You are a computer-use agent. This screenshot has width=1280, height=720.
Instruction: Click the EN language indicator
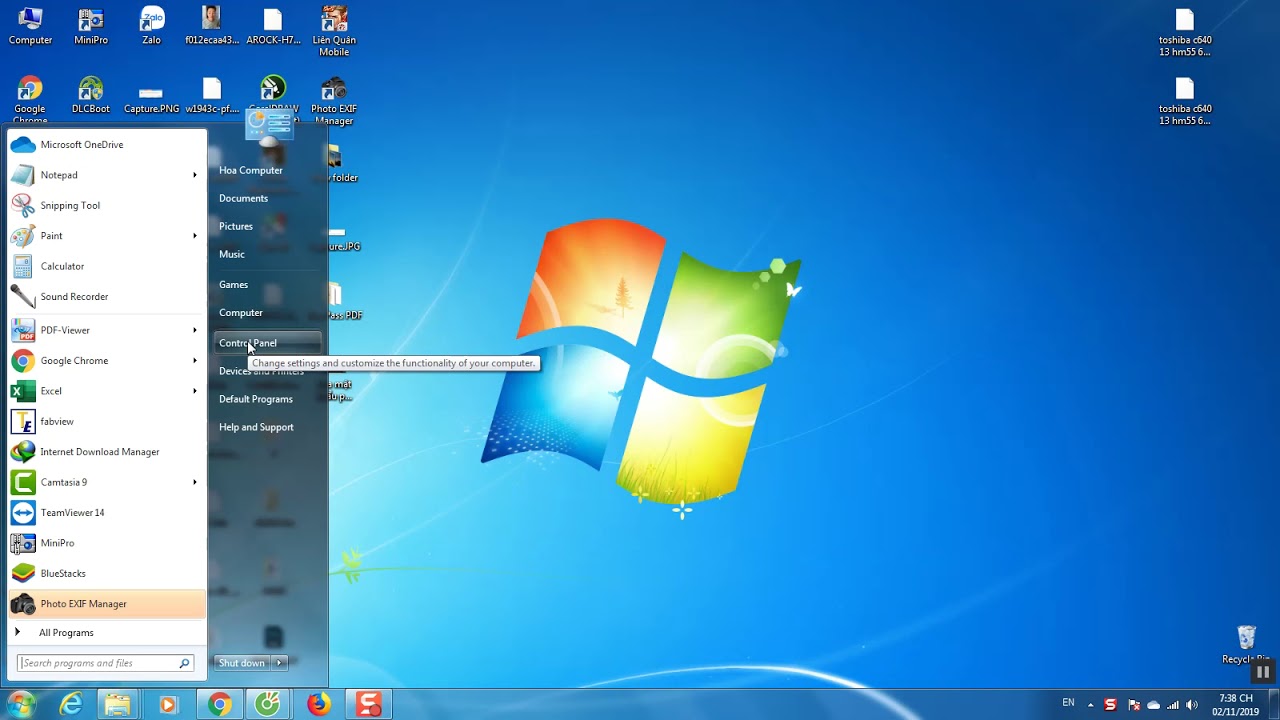click(x=1068, y=704)
